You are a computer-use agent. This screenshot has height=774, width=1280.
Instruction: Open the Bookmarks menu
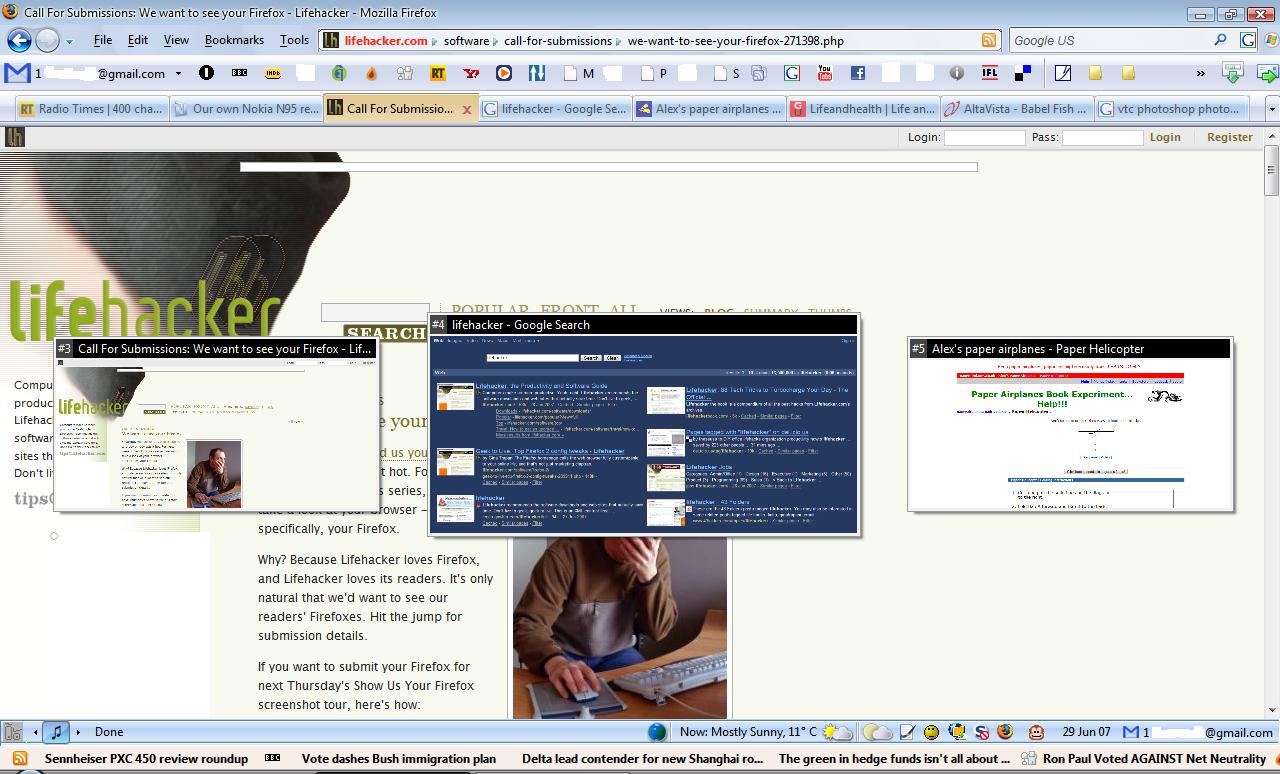(x=234, y=40)
